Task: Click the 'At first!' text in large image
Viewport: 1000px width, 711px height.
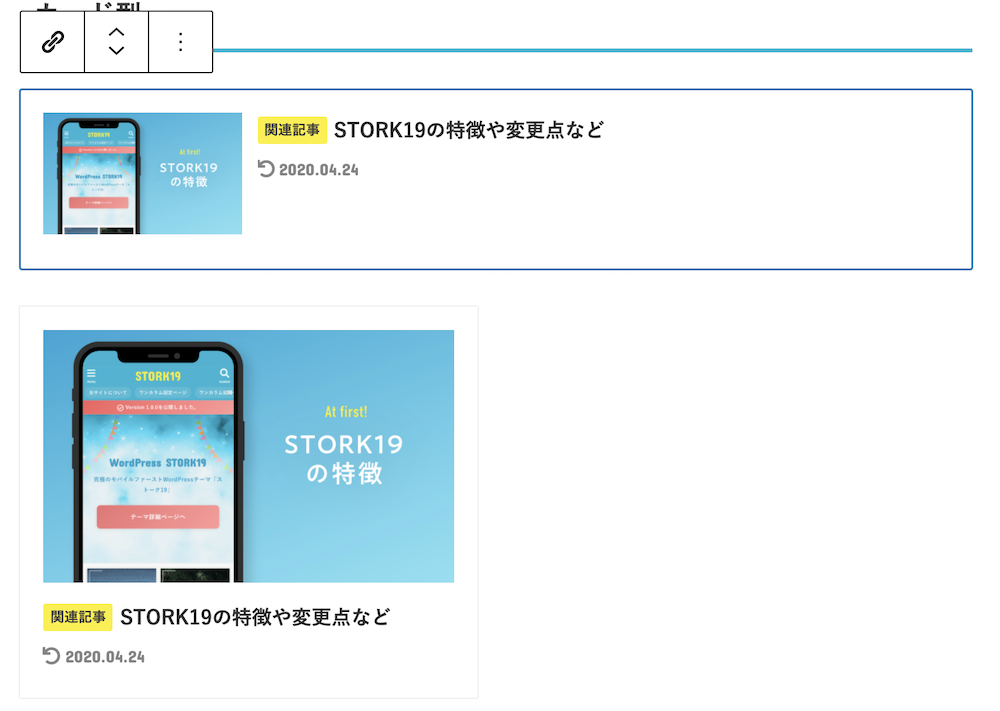Action: click(x=346, y=412)
